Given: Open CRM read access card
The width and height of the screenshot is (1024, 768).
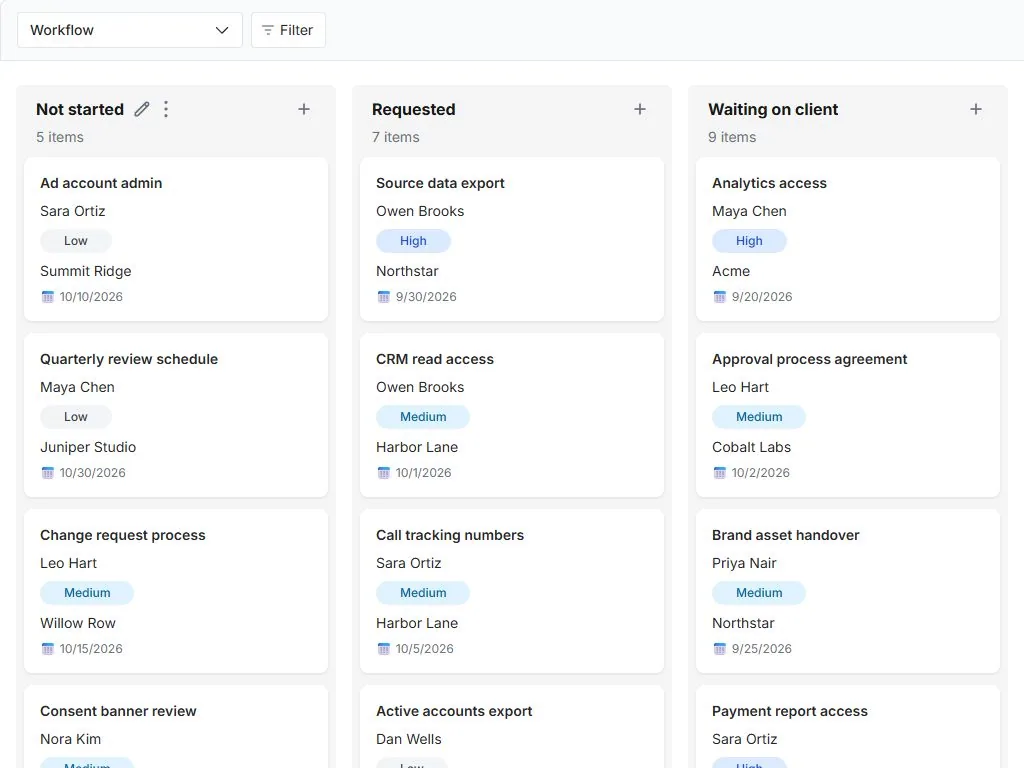Looking at the screenshot, I should click(512, 415).
